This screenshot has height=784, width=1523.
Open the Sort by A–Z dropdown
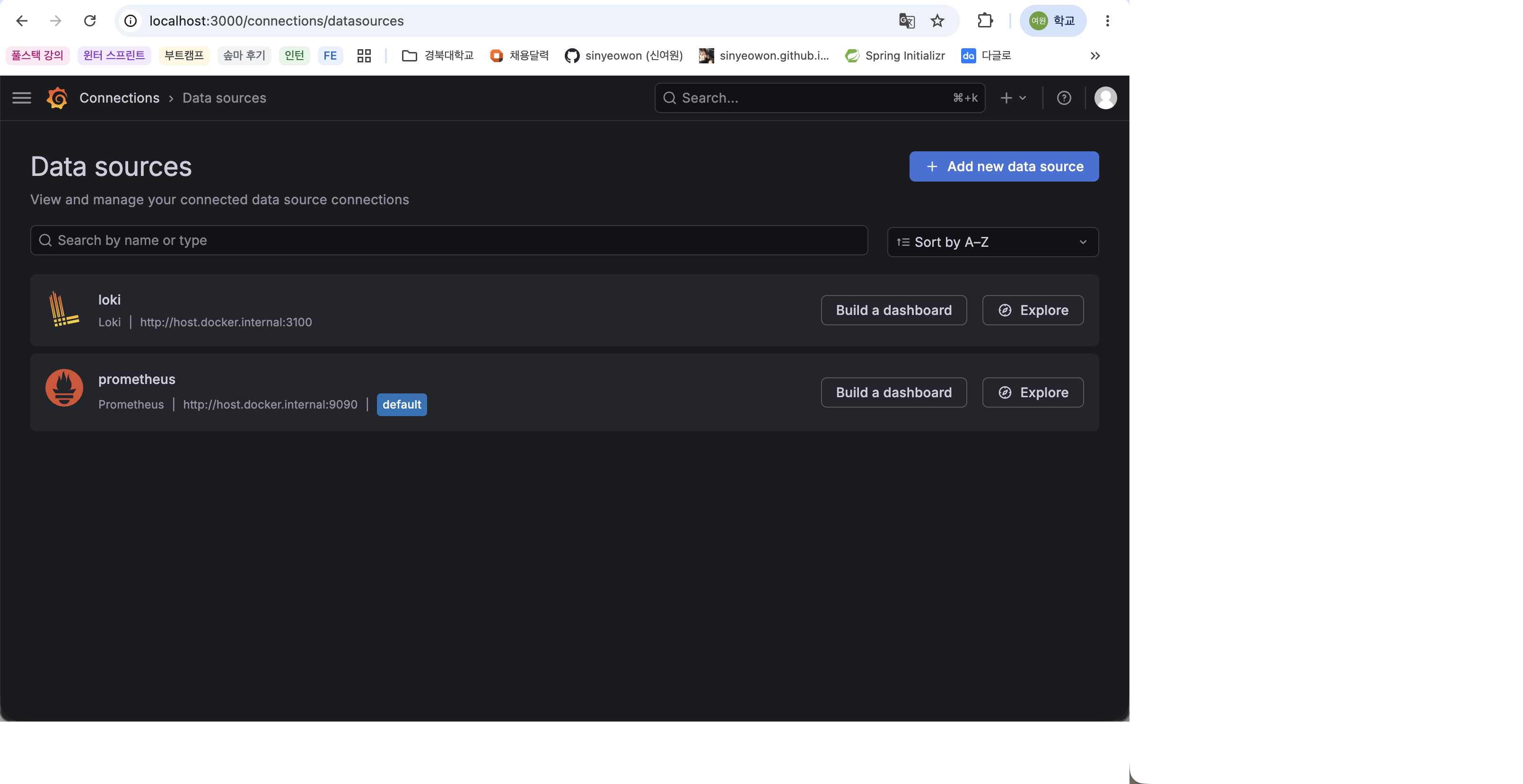click(x=993, y=242)
